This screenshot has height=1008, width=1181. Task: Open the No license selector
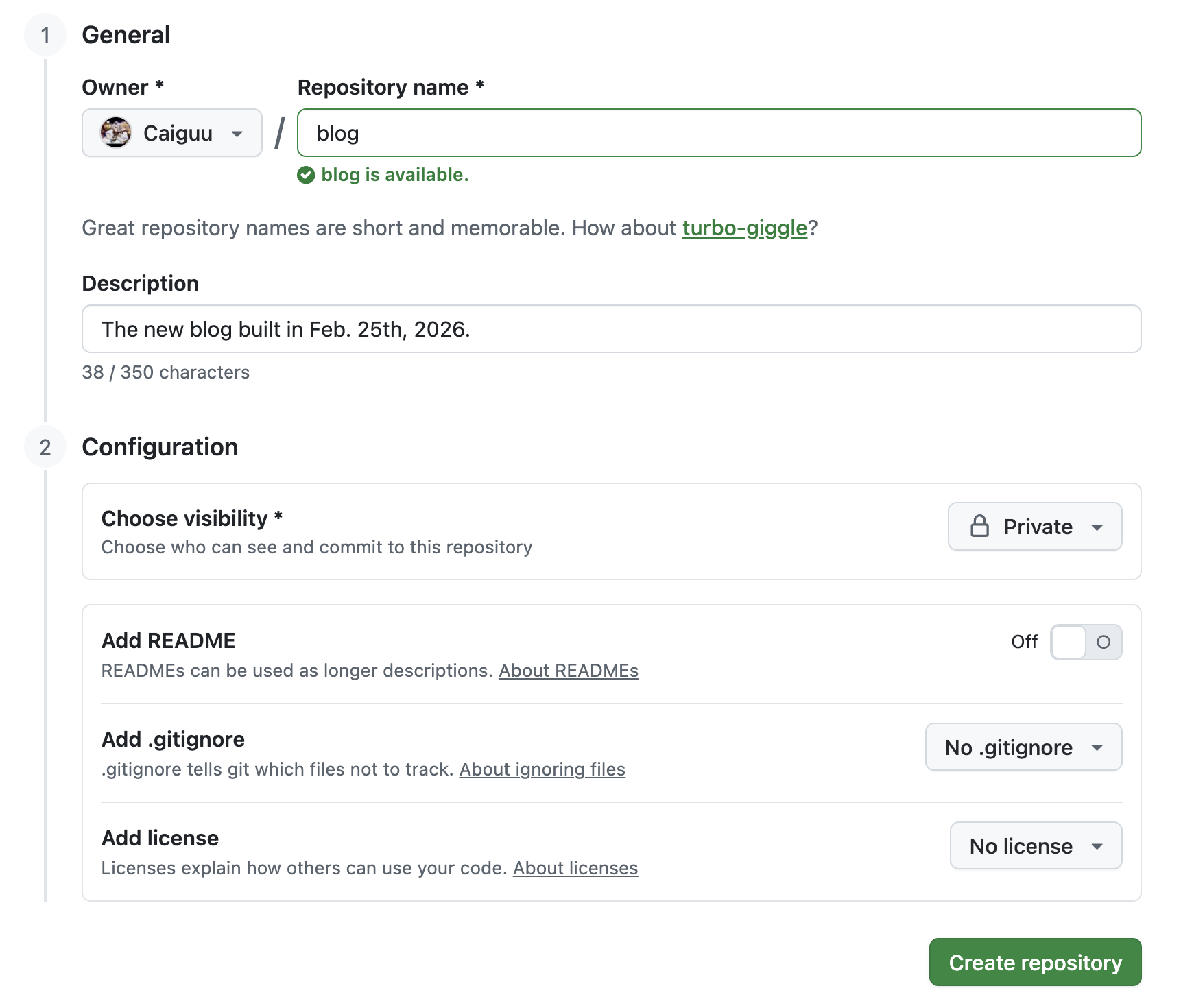click(x=1035, y=846)
